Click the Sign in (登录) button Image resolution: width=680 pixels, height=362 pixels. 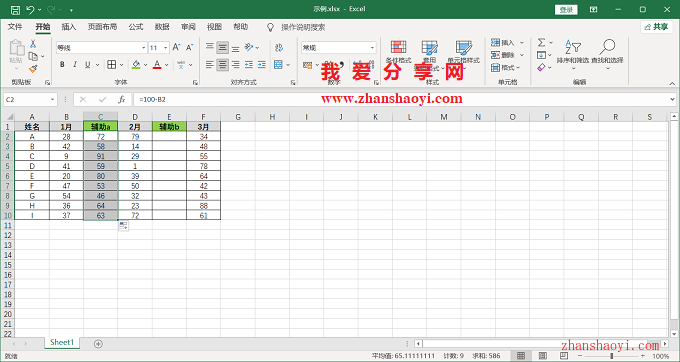(566, 10)
